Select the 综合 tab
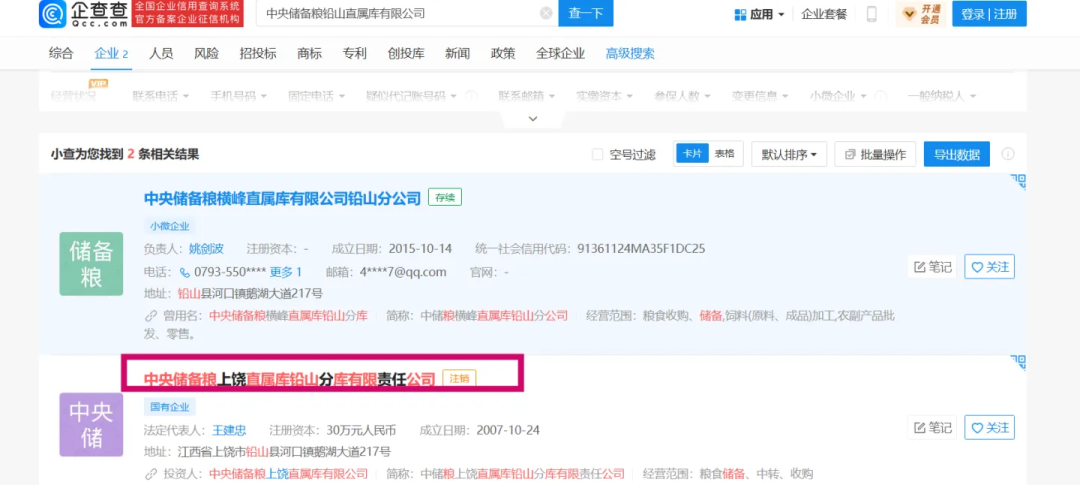 (x=61, y=53)
